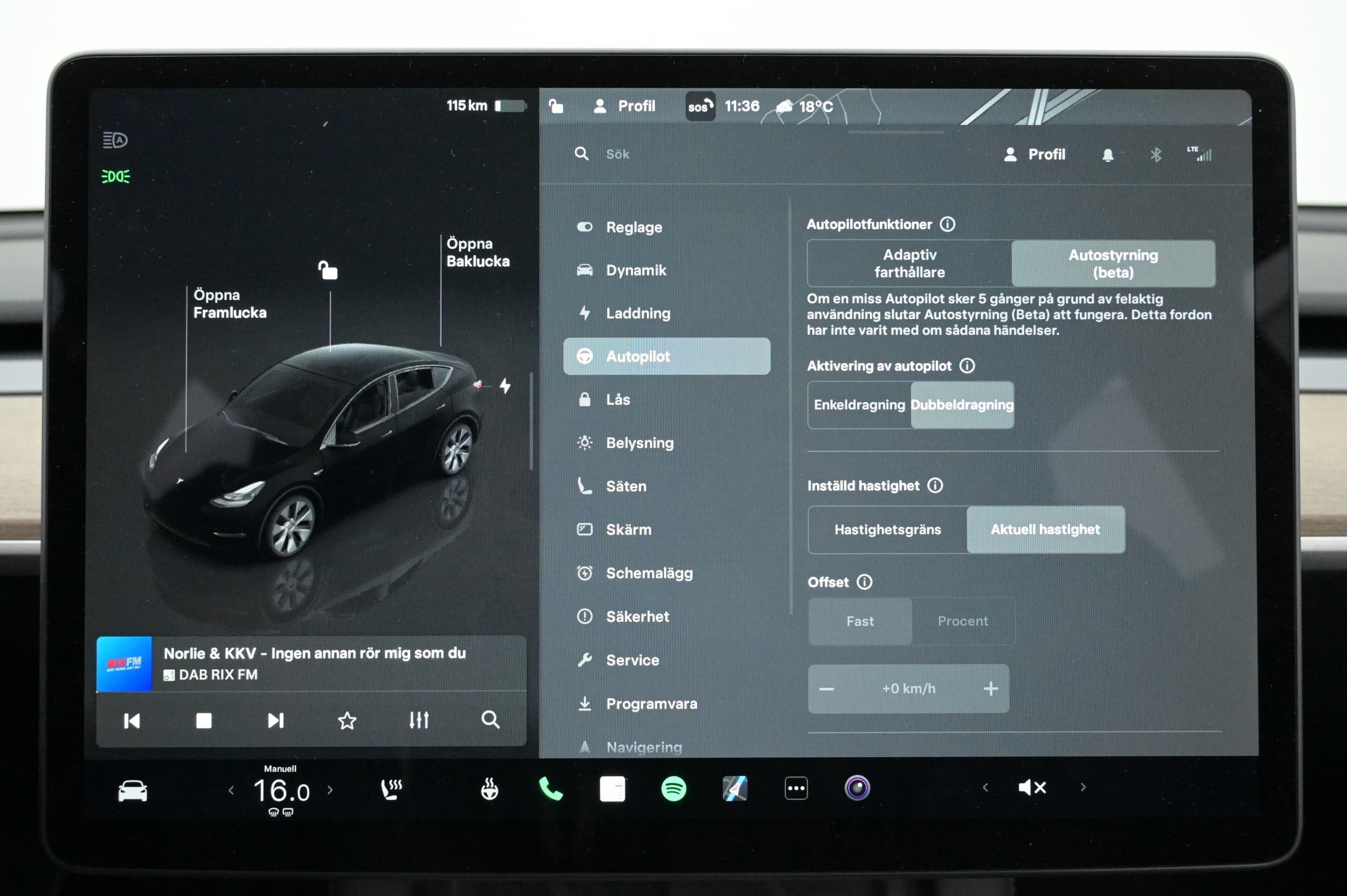Tap the SOS emergency icon
Screen dimensions: 1347x896
[x=700, y=106]
